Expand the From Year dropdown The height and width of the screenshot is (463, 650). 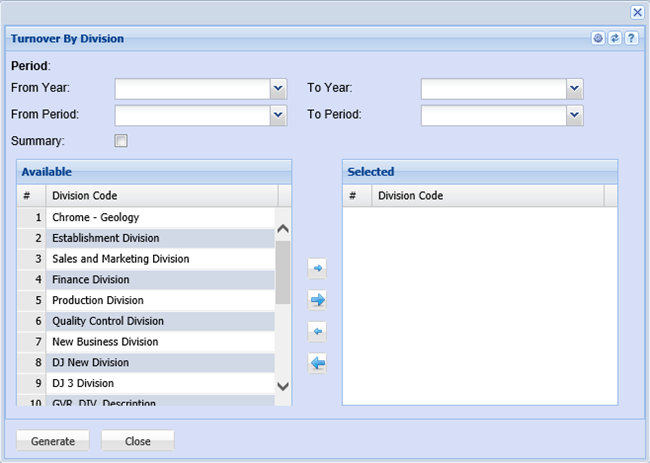pyautogui.click(x=279, y=89)
